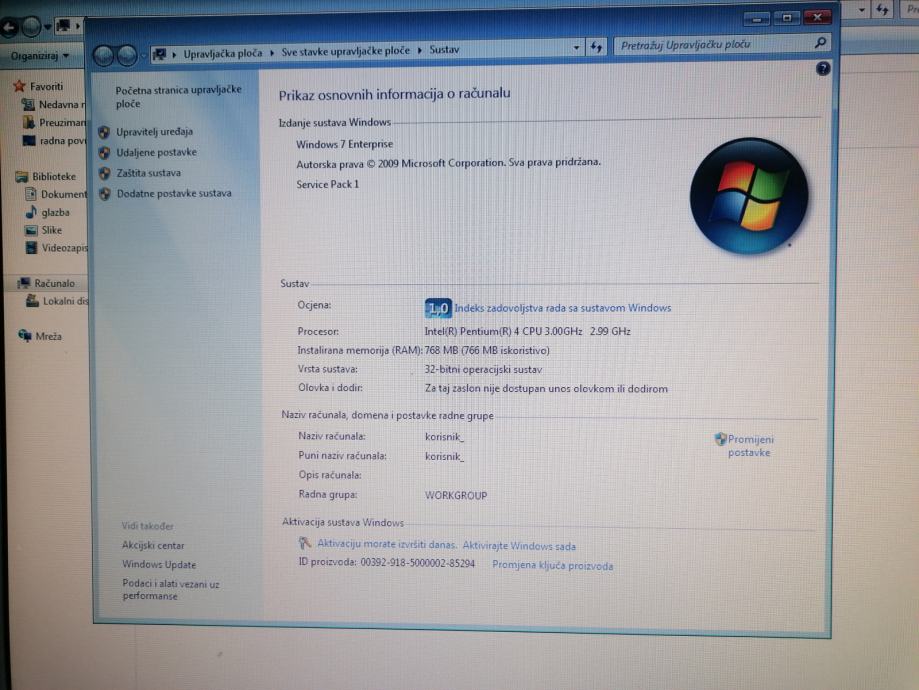Click the search magnifier icon
This screenshot has width=919, height=690.
[x=821, y=43]
